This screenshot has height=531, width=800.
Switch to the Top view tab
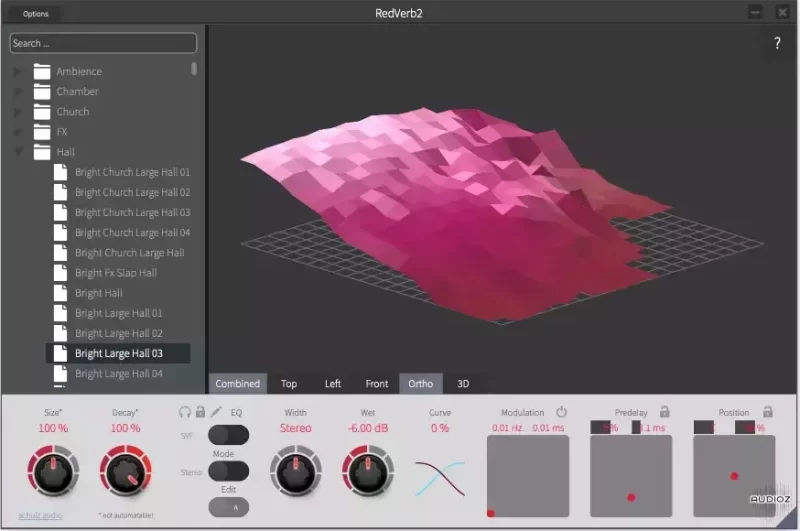point(289,384)
